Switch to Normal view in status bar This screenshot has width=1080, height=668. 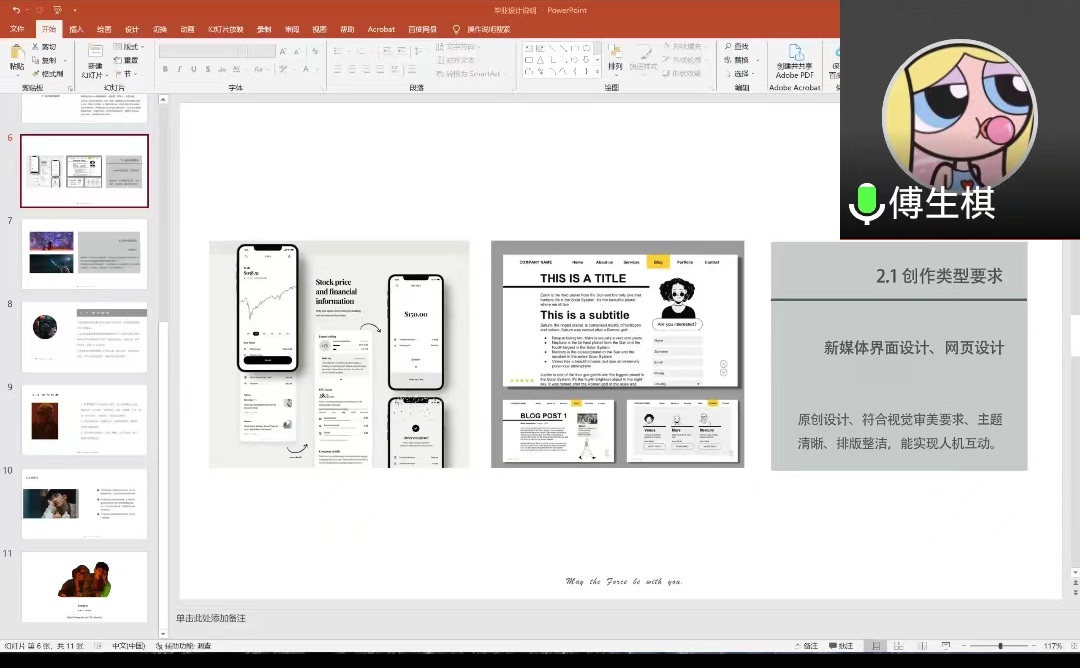point(876,647)
